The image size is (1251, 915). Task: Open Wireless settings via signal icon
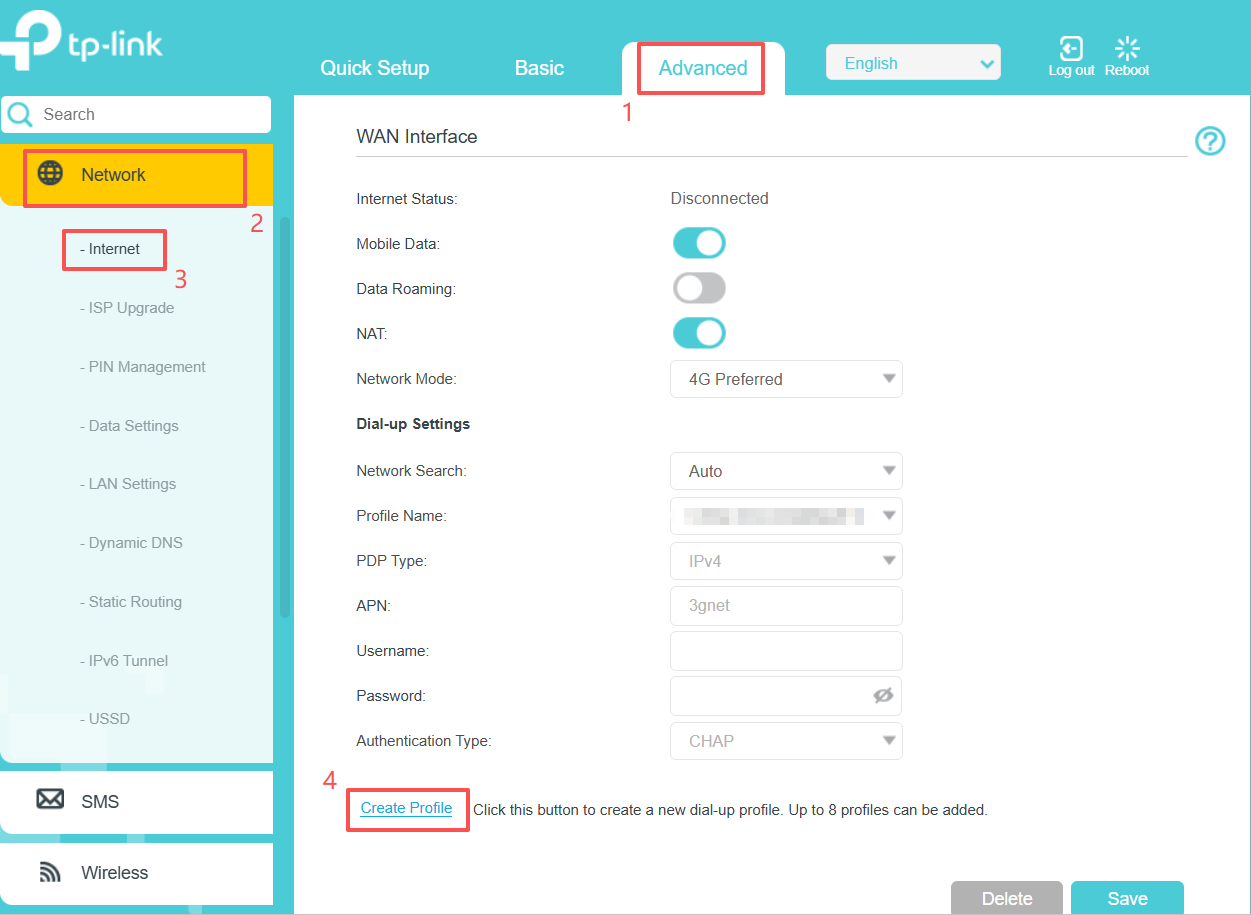pyautogui.click(x=50, y=871)
